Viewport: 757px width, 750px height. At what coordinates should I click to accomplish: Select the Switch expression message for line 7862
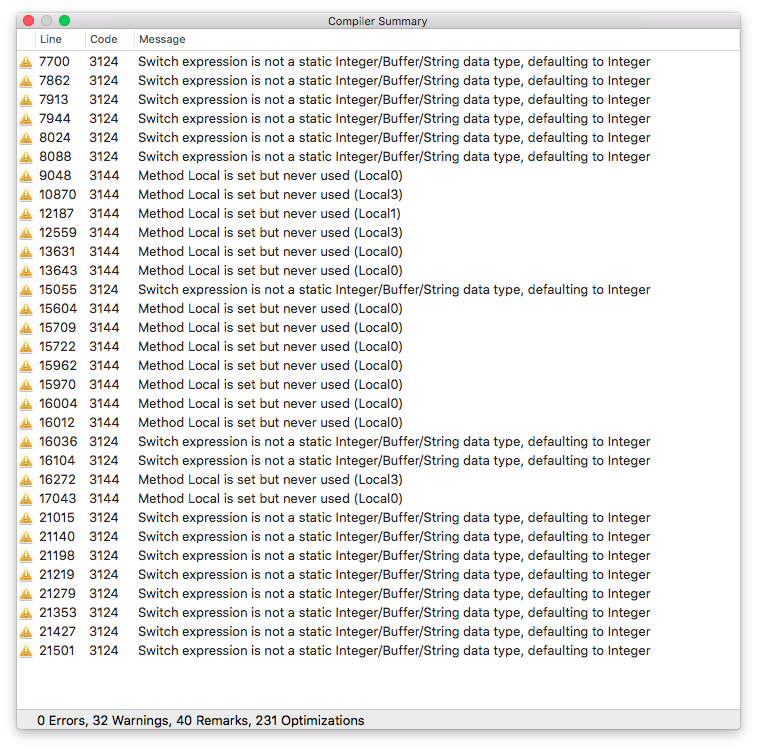click(x=394, y=81)
